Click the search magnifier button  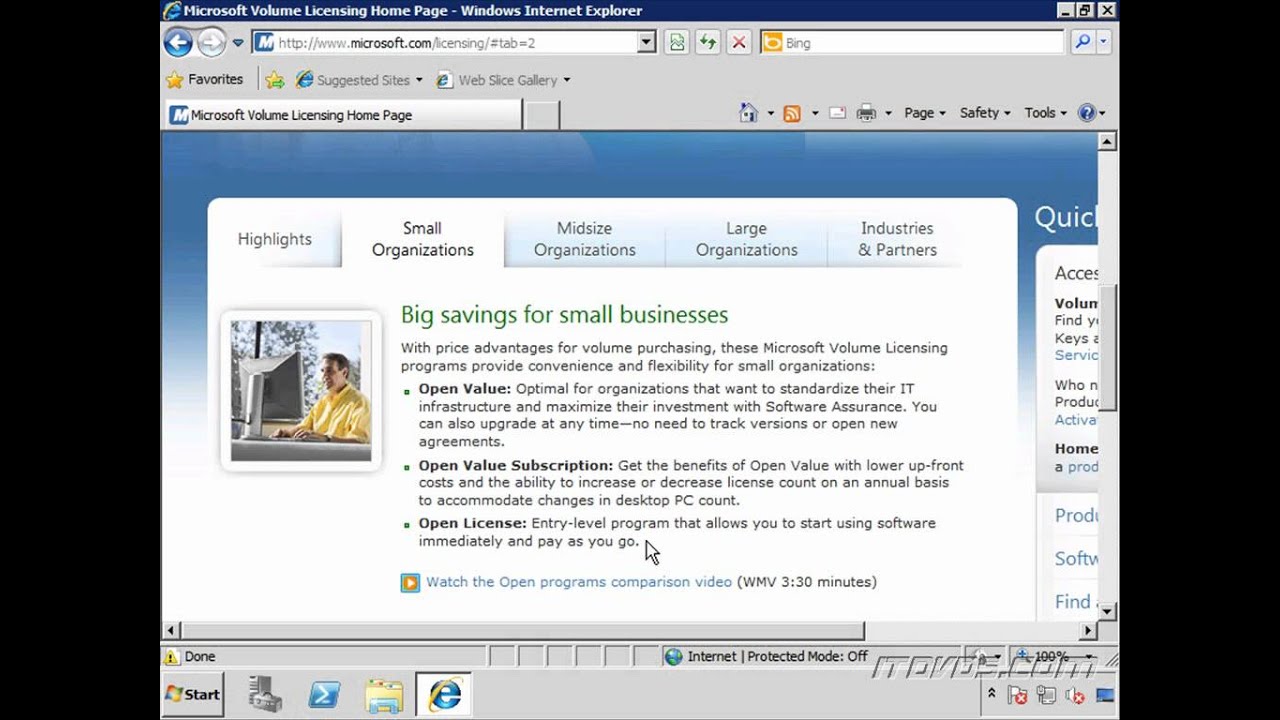click(1082, 43)
